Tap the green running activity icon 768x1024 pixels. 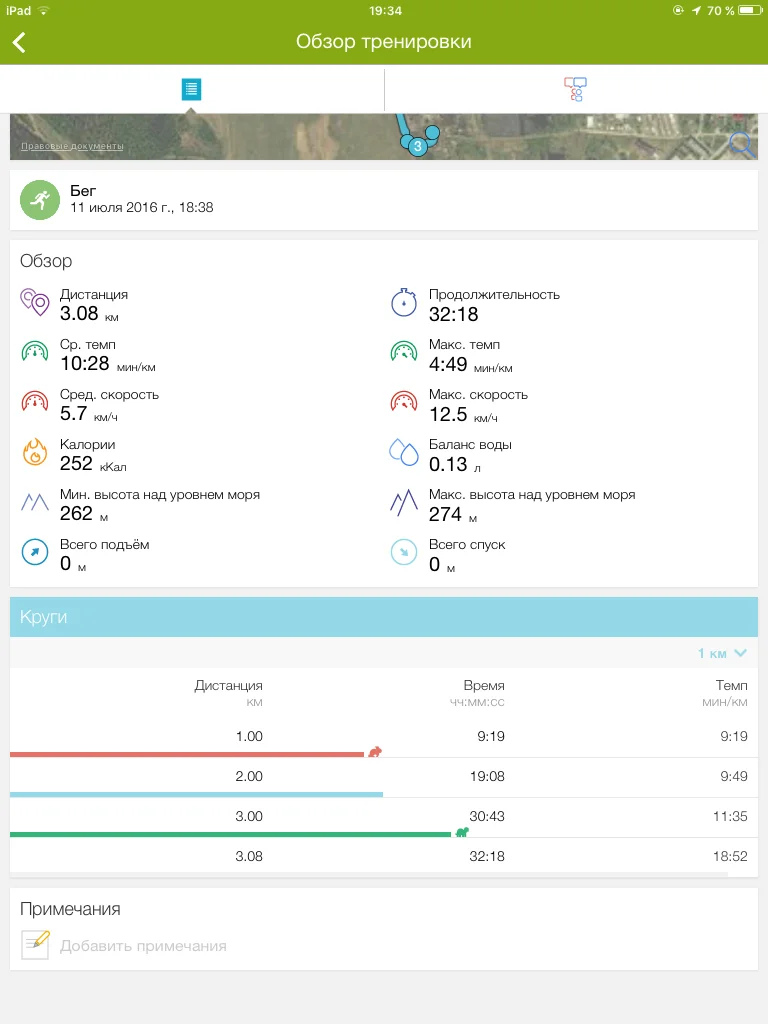click(x=40, y=200)
